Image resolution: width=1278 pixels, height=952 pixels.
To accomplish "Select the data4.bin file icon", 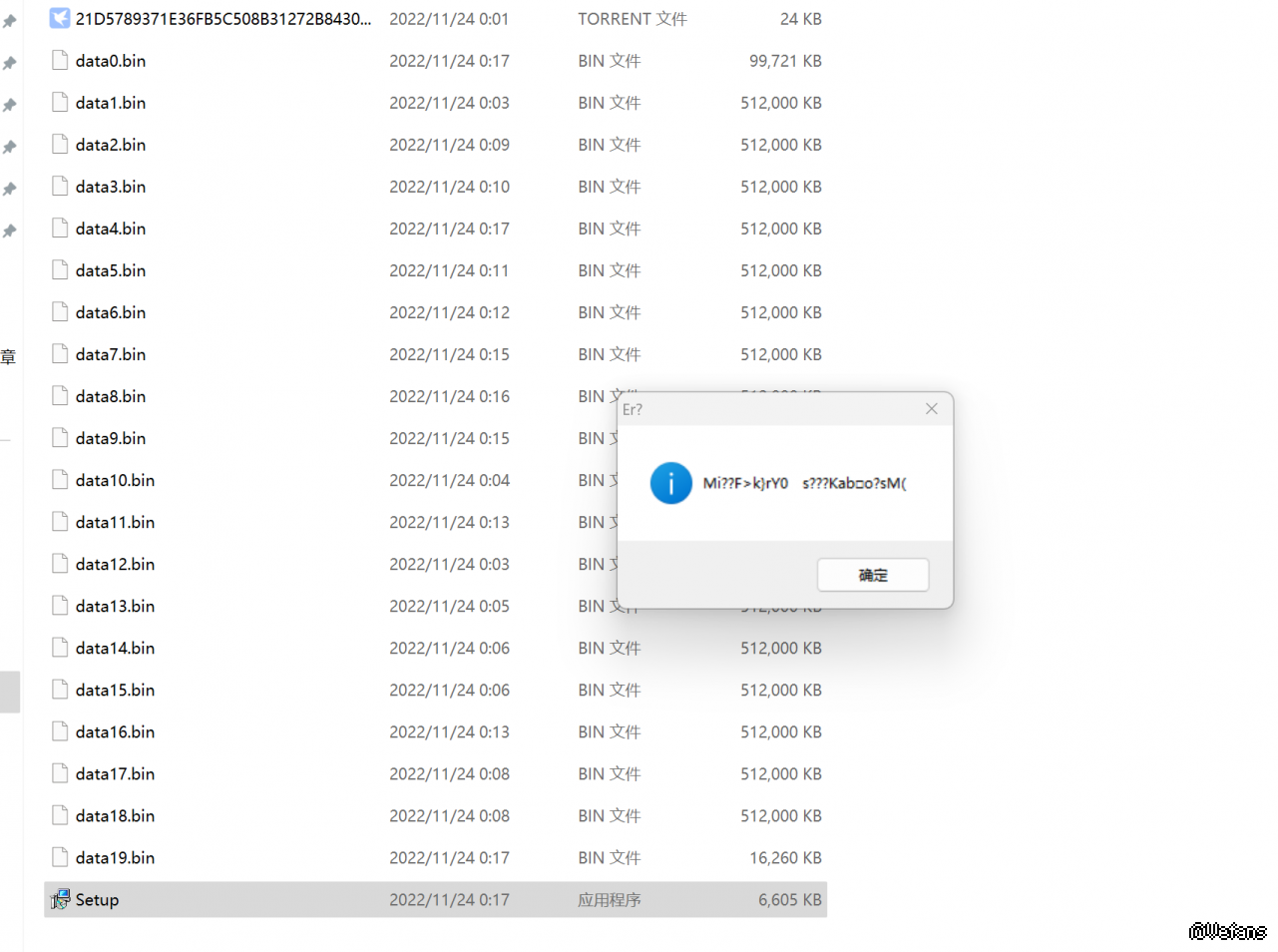I will [60, 228].
